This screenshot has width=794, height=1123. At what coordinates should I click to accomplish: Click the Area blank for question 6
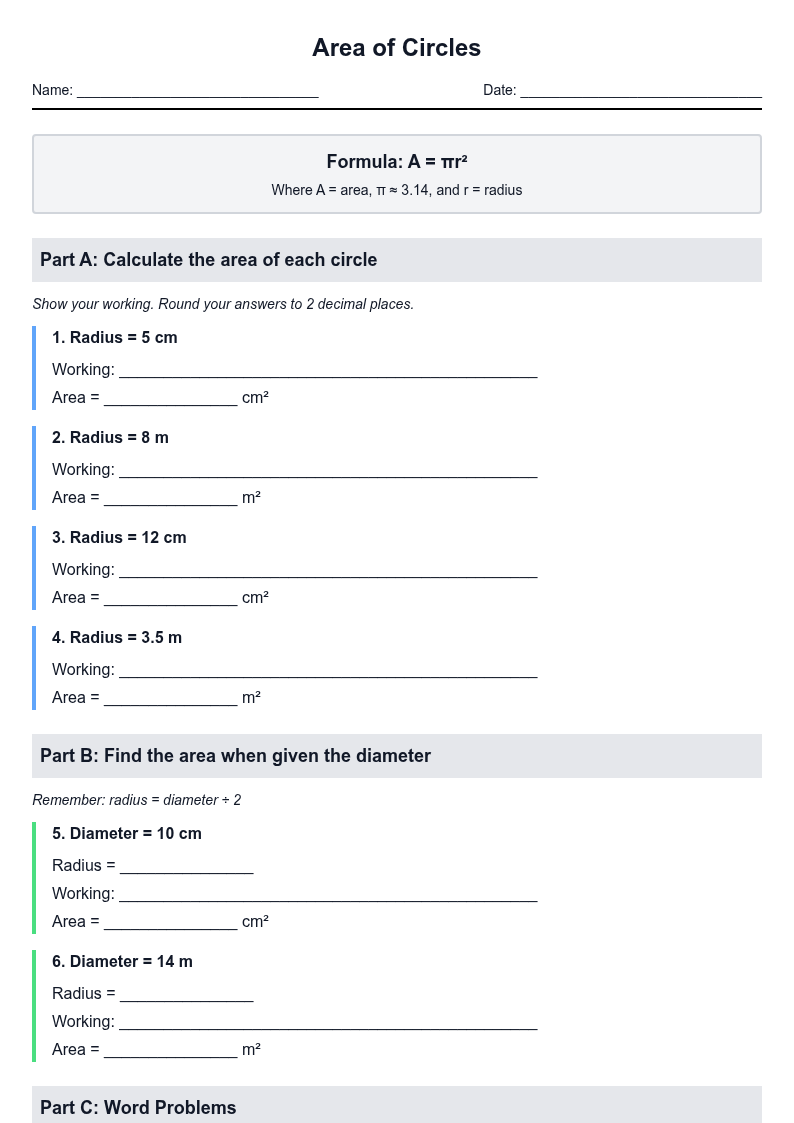tap(170, 1050)
